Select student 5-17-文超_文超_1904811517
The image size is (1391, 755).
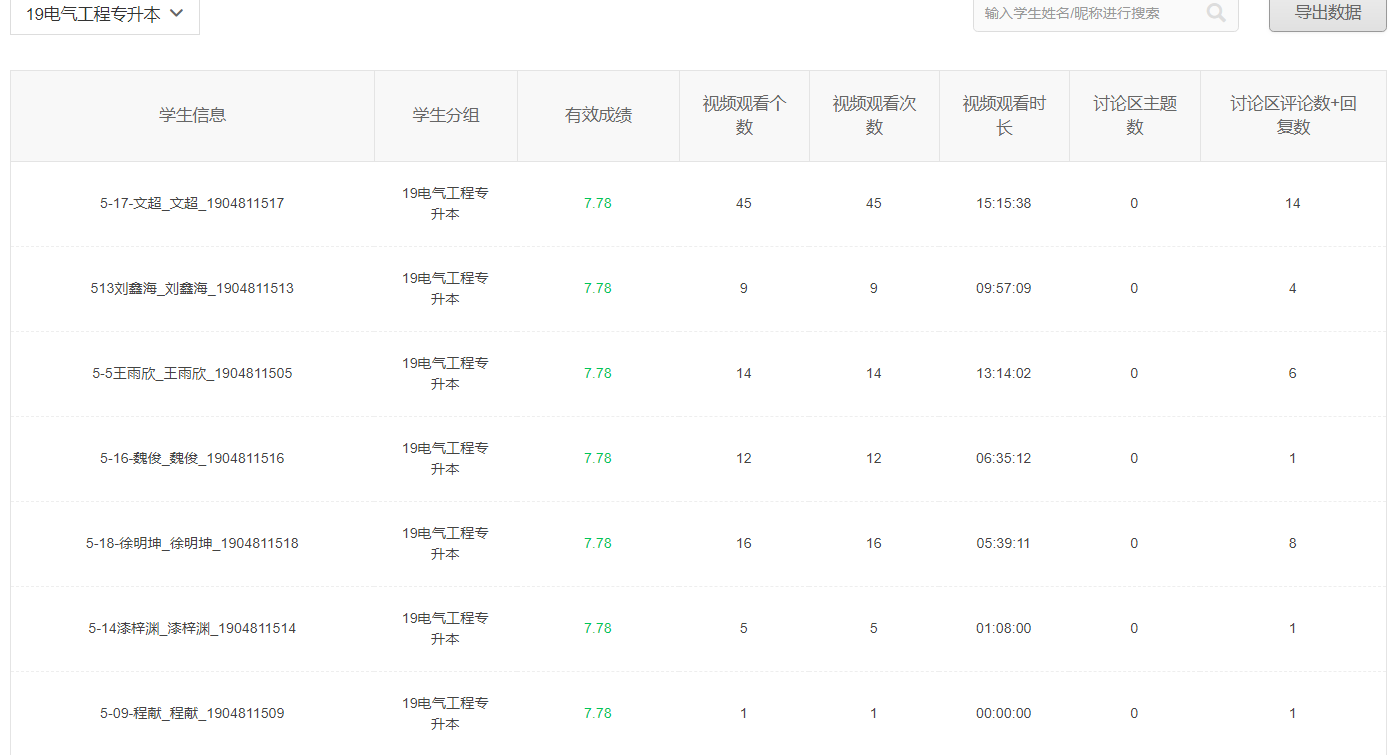coord(192,203)
